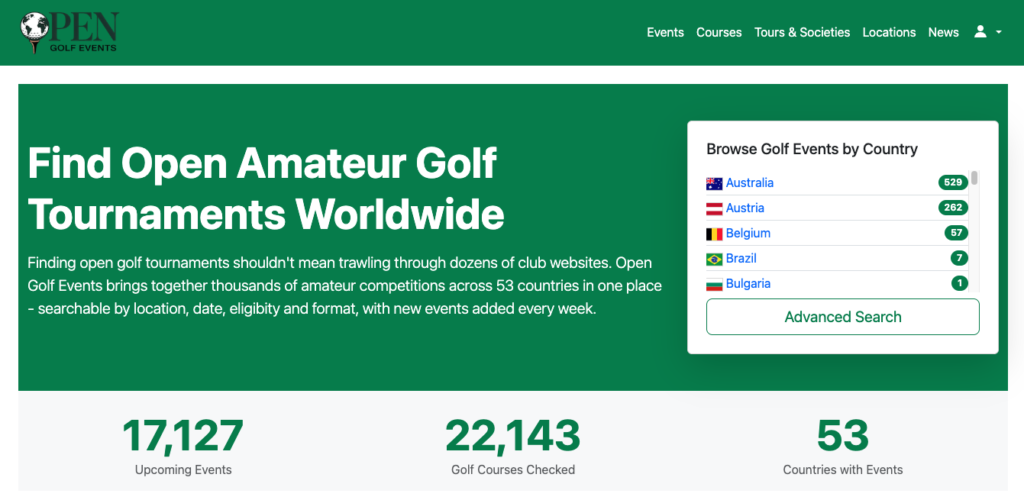Select the Brazil country link
1024x500 pixels.
pos(741,258)
